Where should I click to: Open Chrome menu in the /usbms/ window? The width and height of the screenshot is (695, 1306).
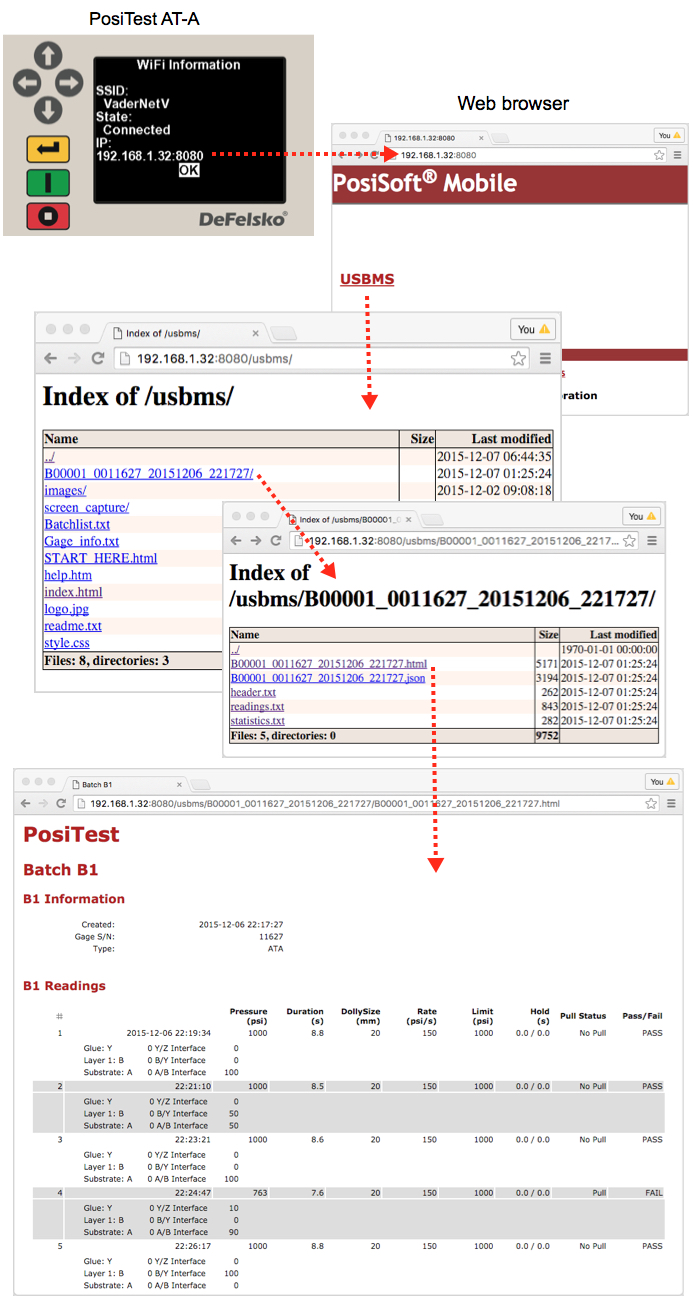coord(545,358)
